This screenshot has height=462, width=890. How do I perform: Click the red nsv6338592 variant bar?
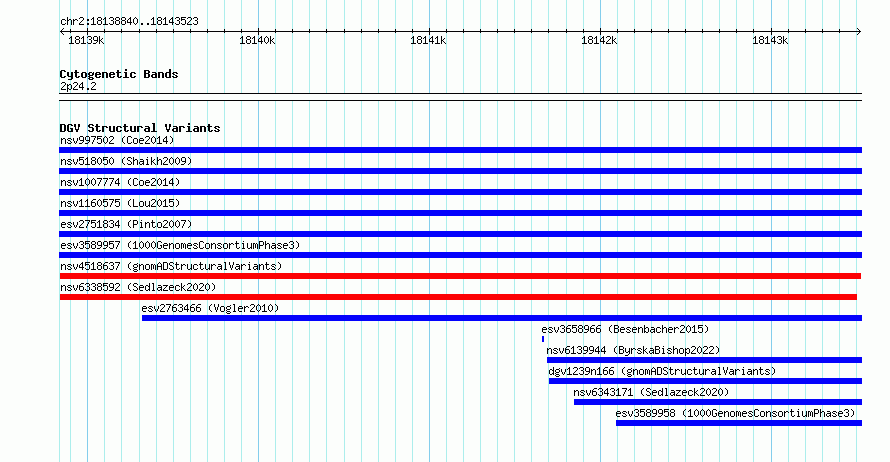point(458,297)
